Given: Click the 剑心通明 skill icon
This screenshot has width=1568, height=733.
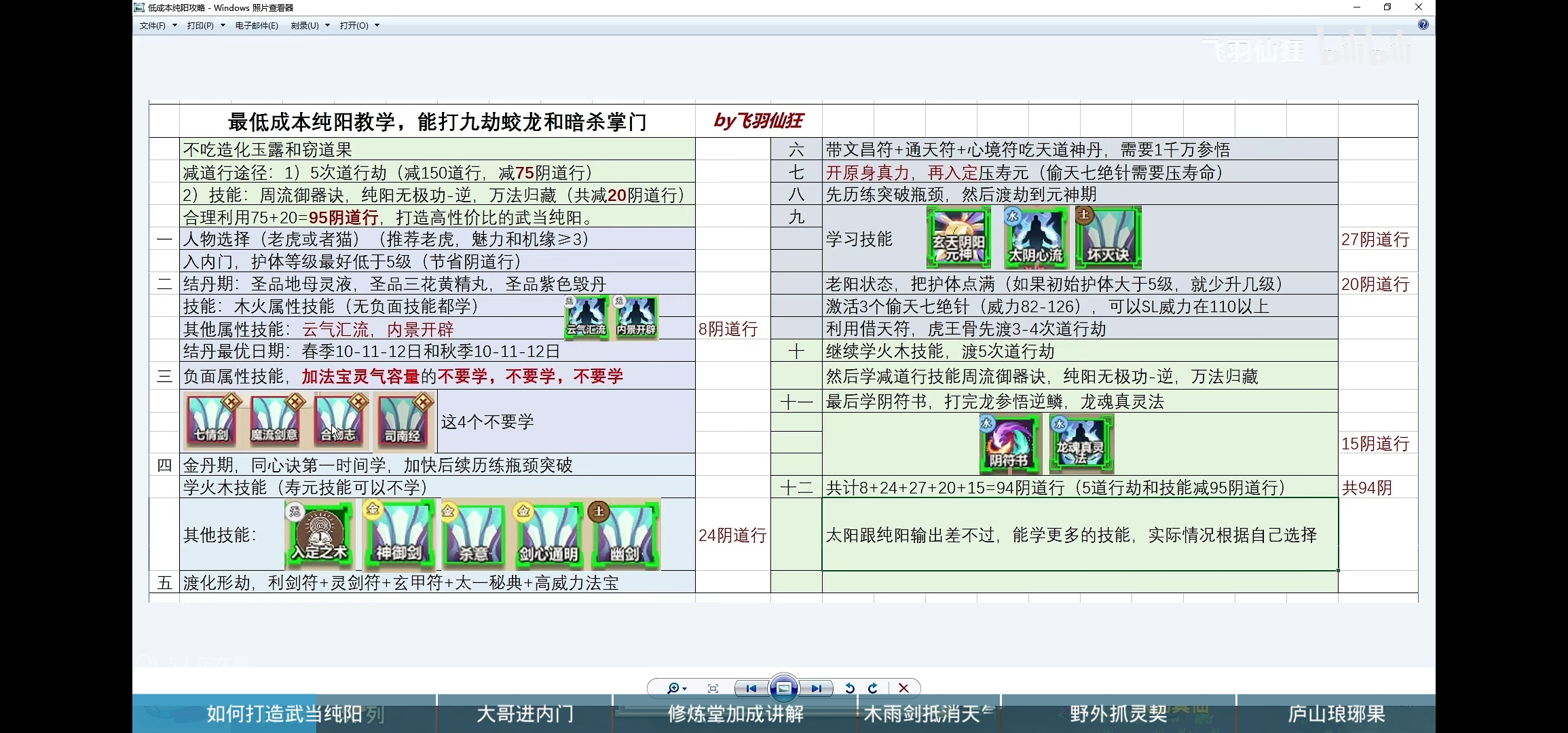Looking at the screenshot, I should tap(548, 535).
